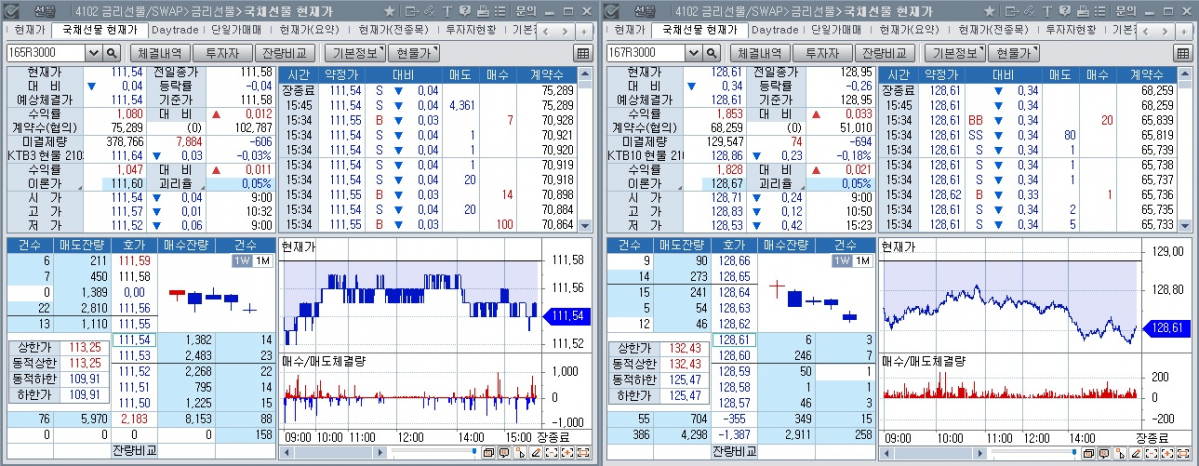Click 체결내역 button in left window
This screenshot has height=466, width=1199.
coord(160,53)
